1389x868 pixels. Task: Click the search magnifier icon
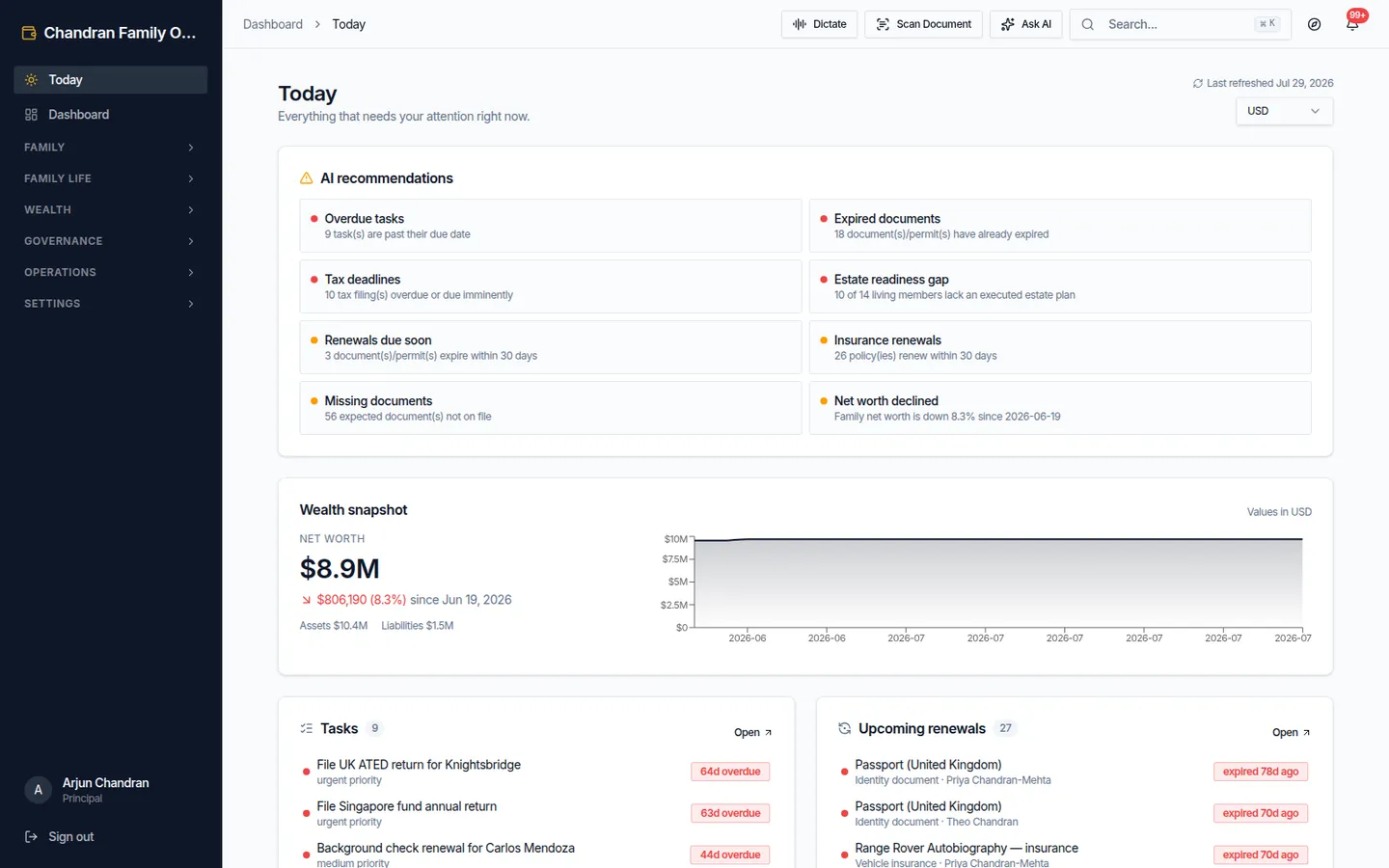pyautogui.click(x=1087, y=24)
